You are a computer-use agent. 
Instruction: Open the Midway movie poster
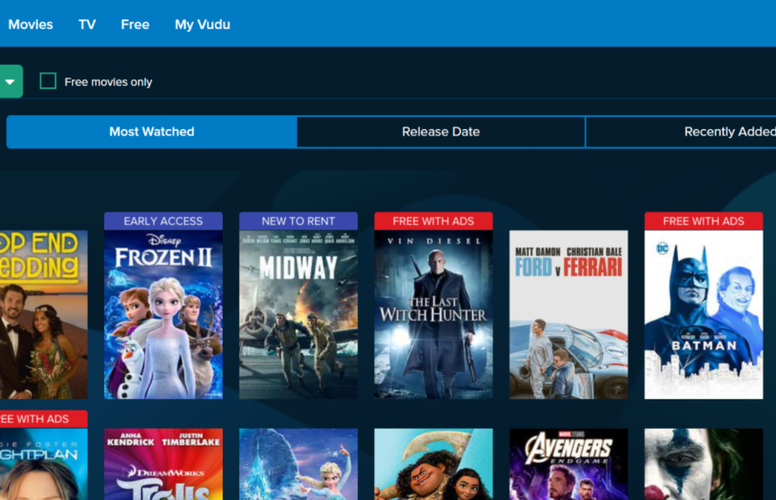pyautogui.click(x=298, y=314)
